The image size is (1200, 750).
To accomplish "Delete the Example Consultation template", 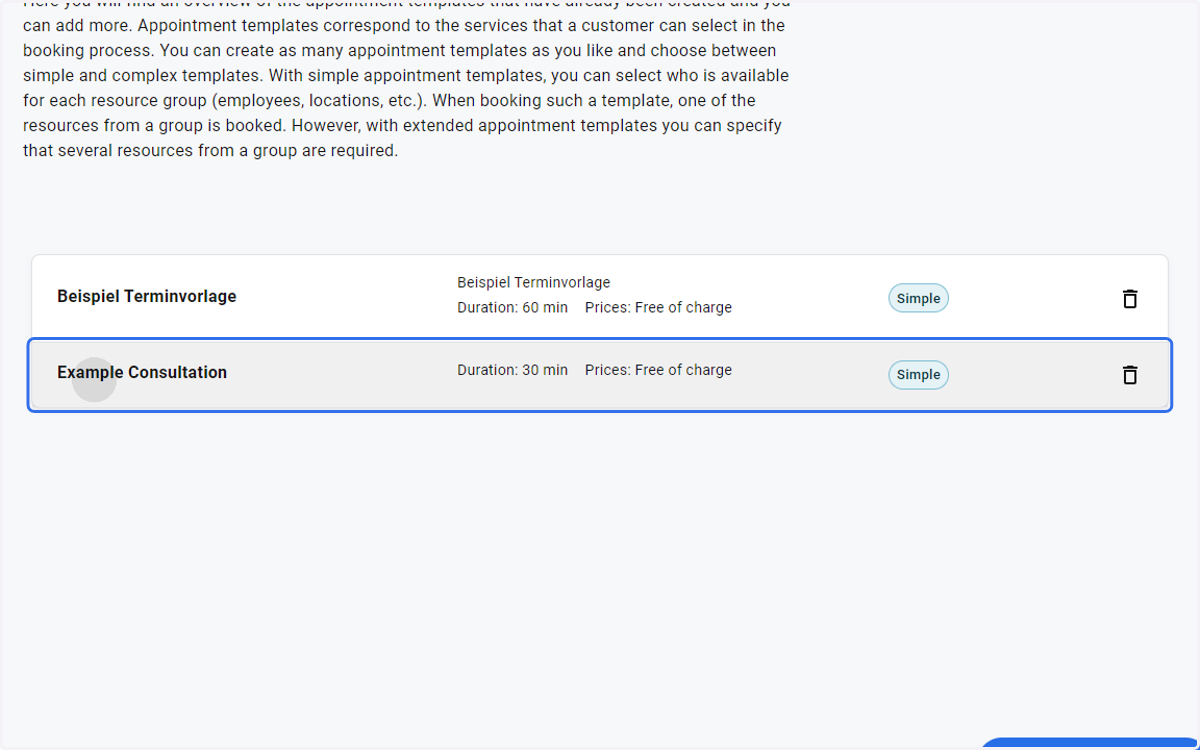I will 1130,374.
